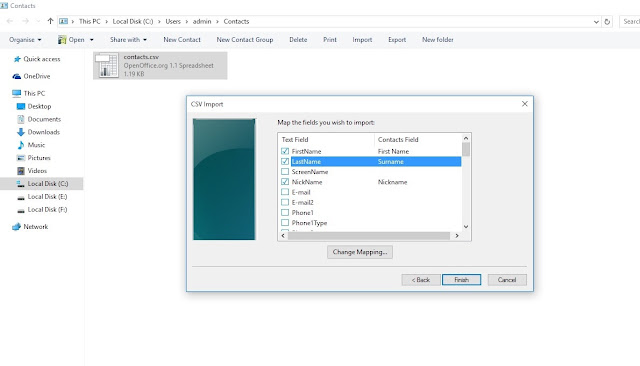This screenshot has height=366, width=640.
Task: Click the OneDrive cloud icon
Action: (x=17, y=76)
